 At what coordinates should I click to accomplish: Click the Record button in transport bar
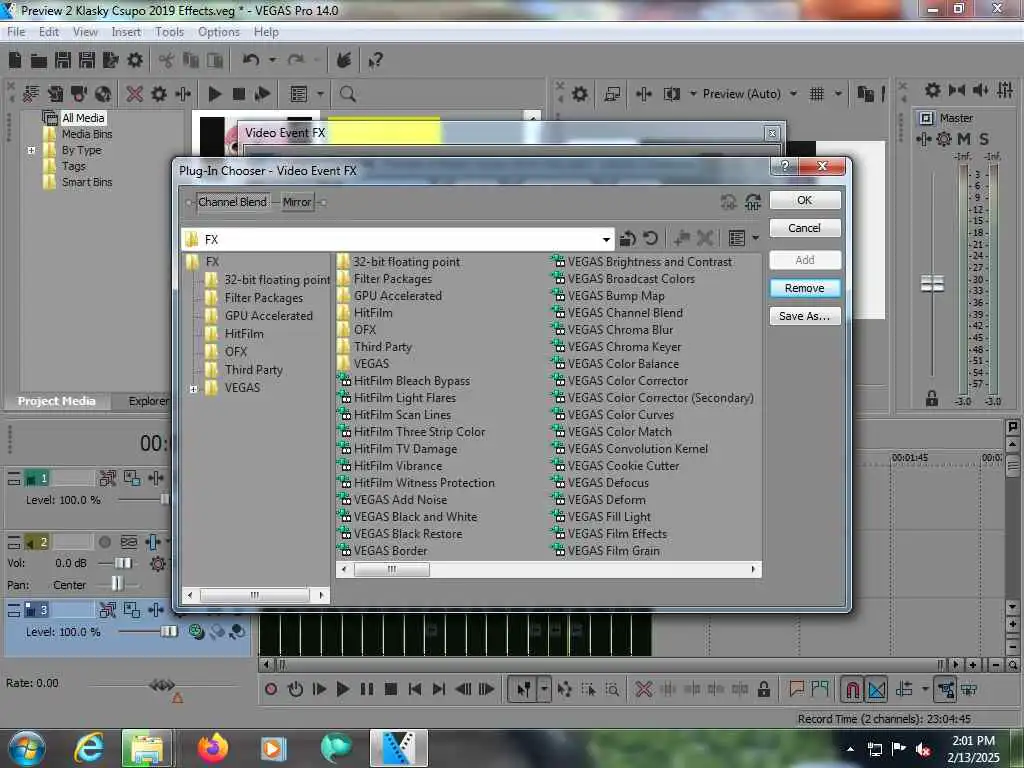click(x=271, y=689)
